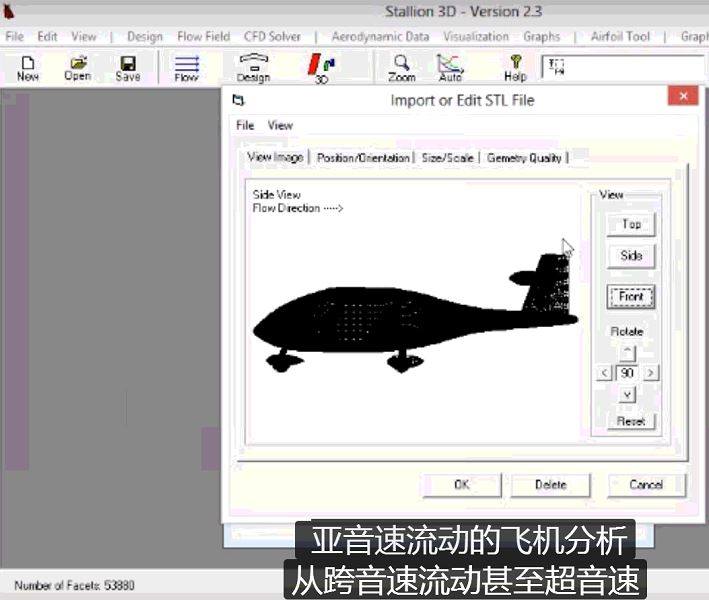Rotate model left with the left arrow
The height and width of the screenshot is (600, 709).
[604, 373]
